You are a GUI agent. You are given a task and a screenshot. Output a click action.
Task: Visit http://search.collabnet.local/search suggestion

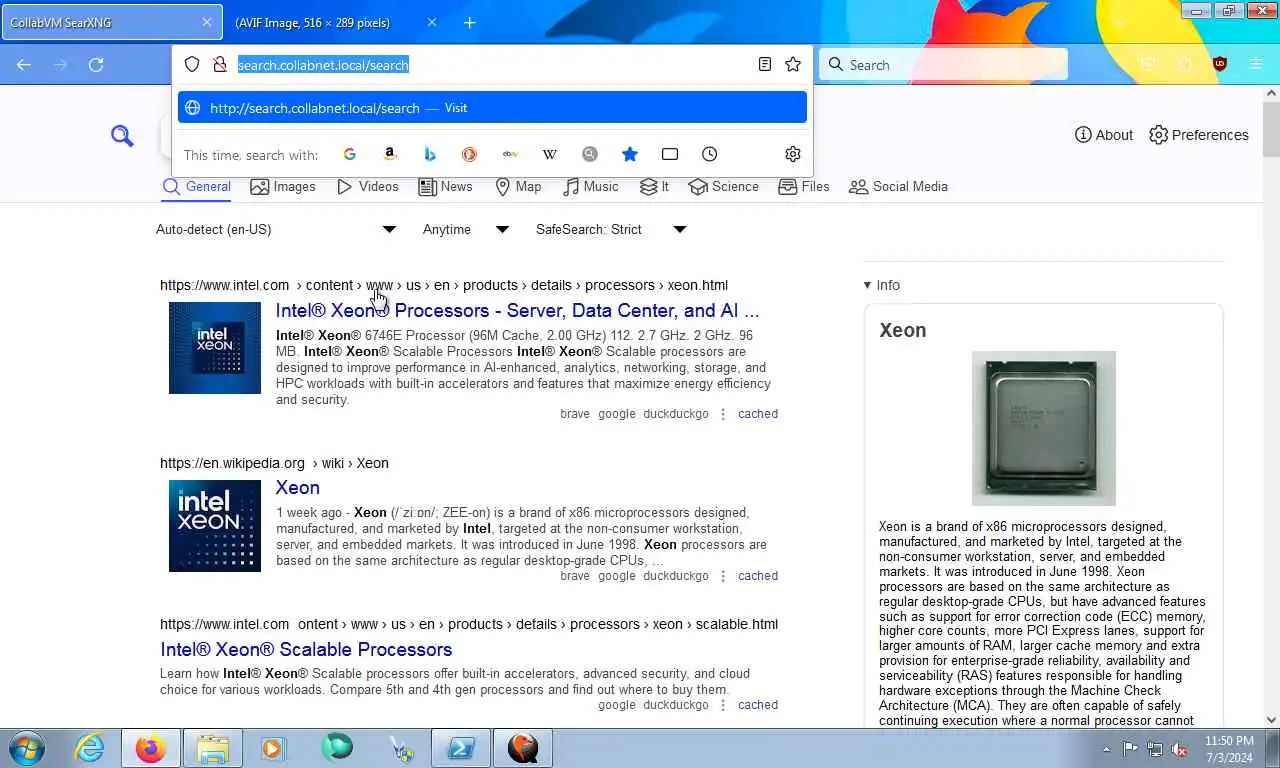click(492, 108)
